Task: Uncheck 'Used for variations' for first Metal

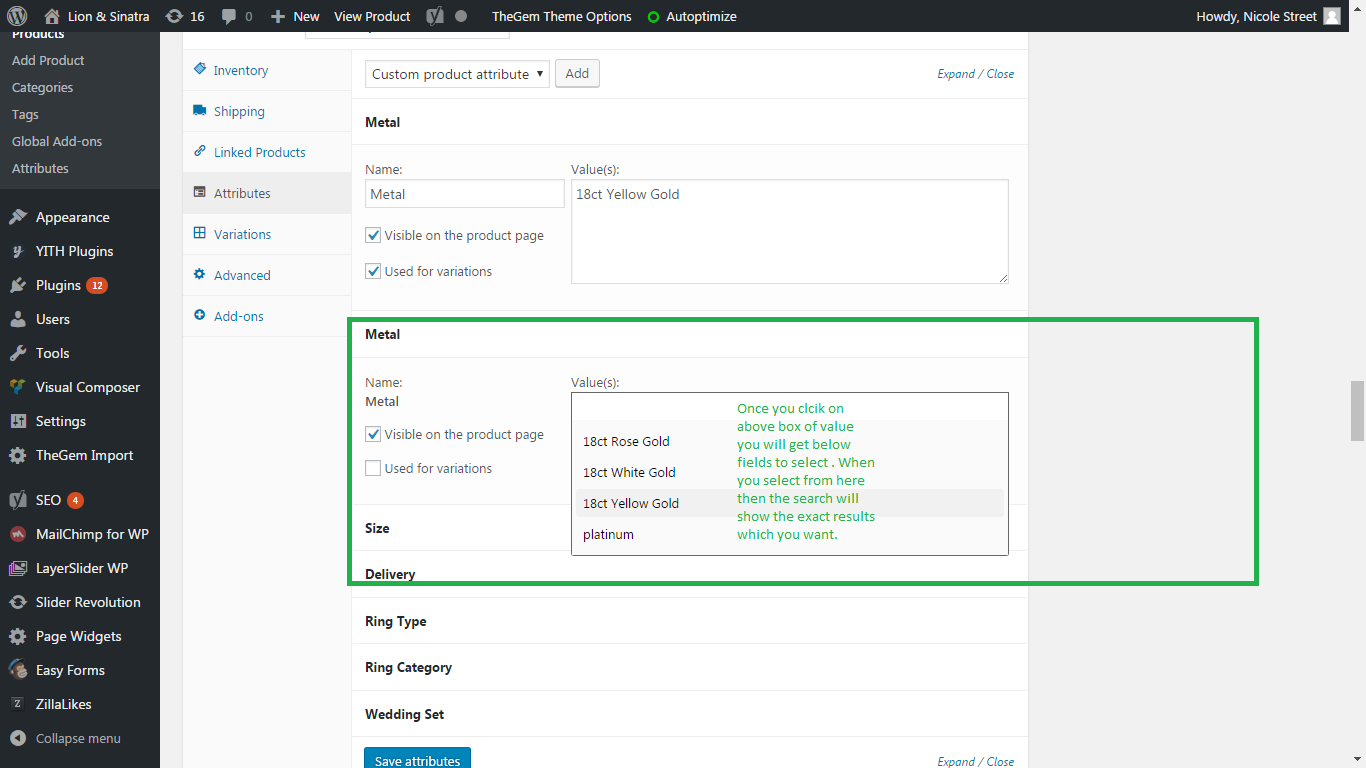Action: click(x=373, y=271)
